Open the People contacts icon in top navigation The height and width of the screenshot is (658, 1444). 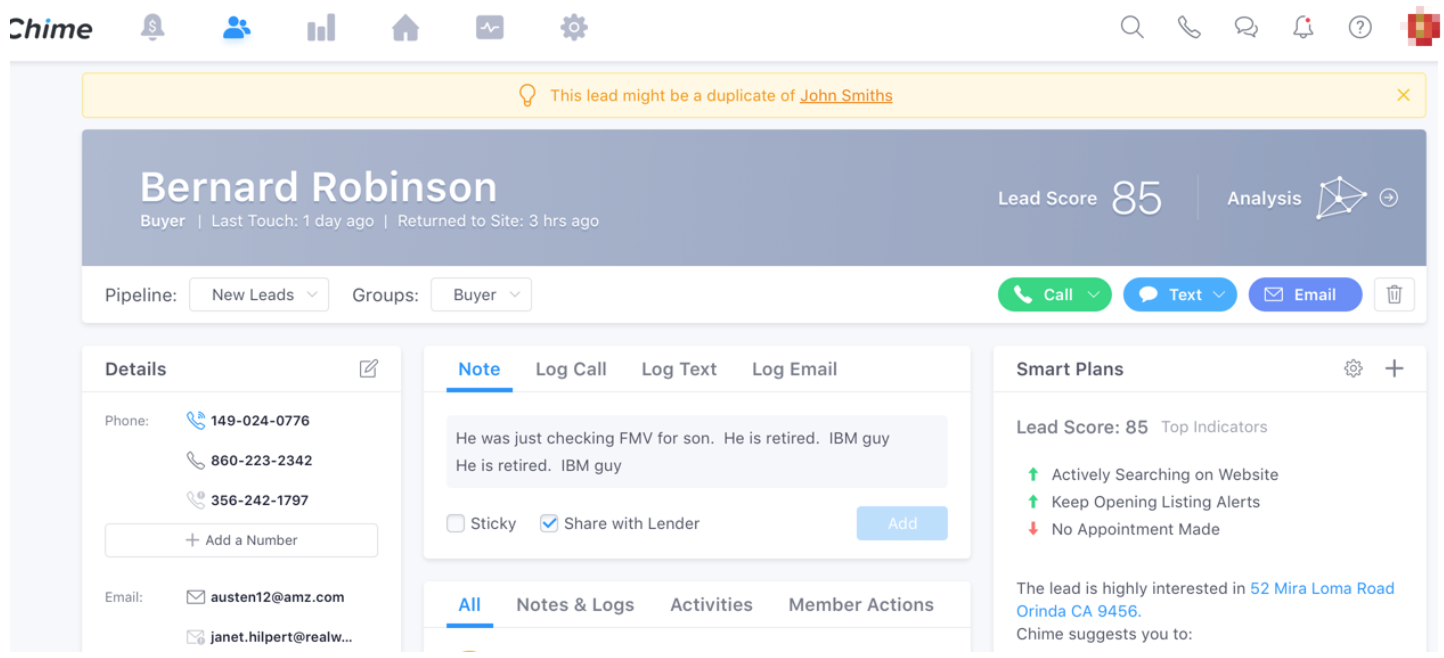pos(236,28)
